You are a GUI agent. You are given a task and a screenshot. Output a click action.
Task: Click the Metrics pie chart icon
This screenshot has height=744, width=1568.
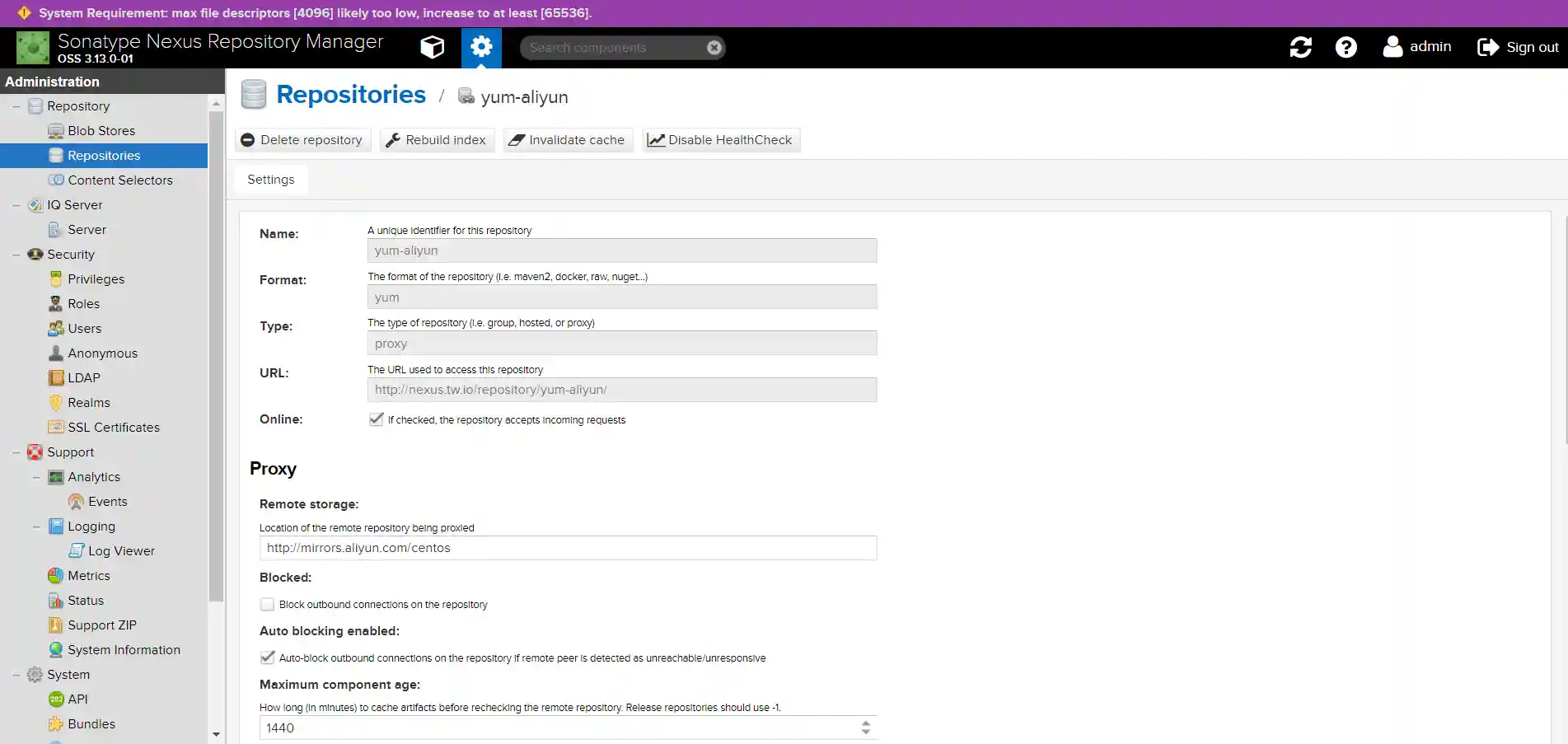56,576
